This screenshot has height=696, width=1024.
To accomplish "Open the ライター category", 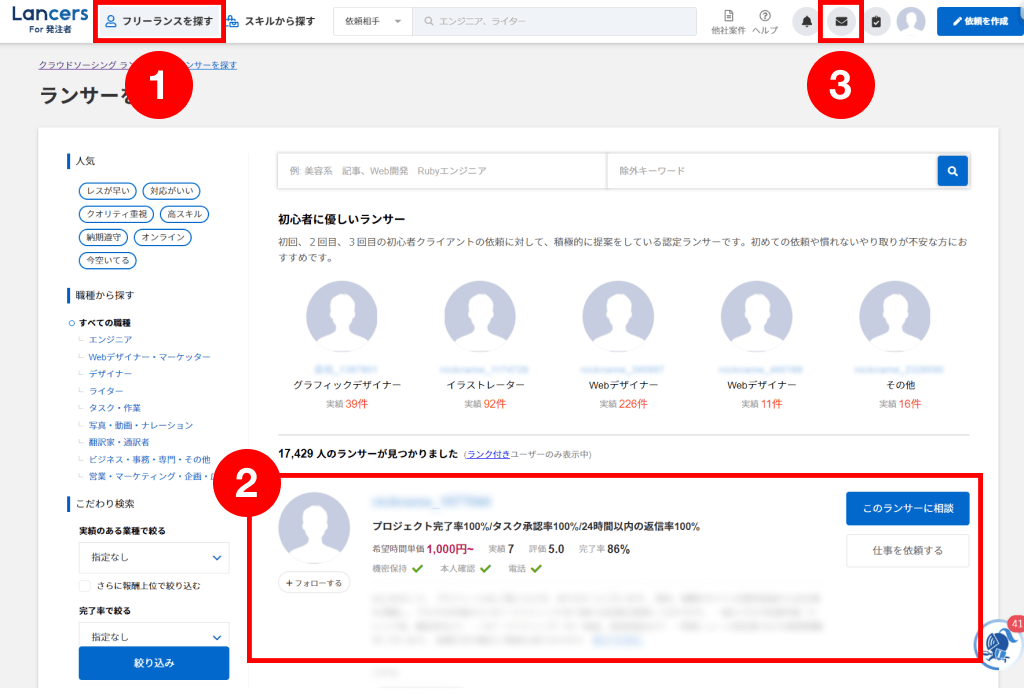I will (x=106, y=391).
